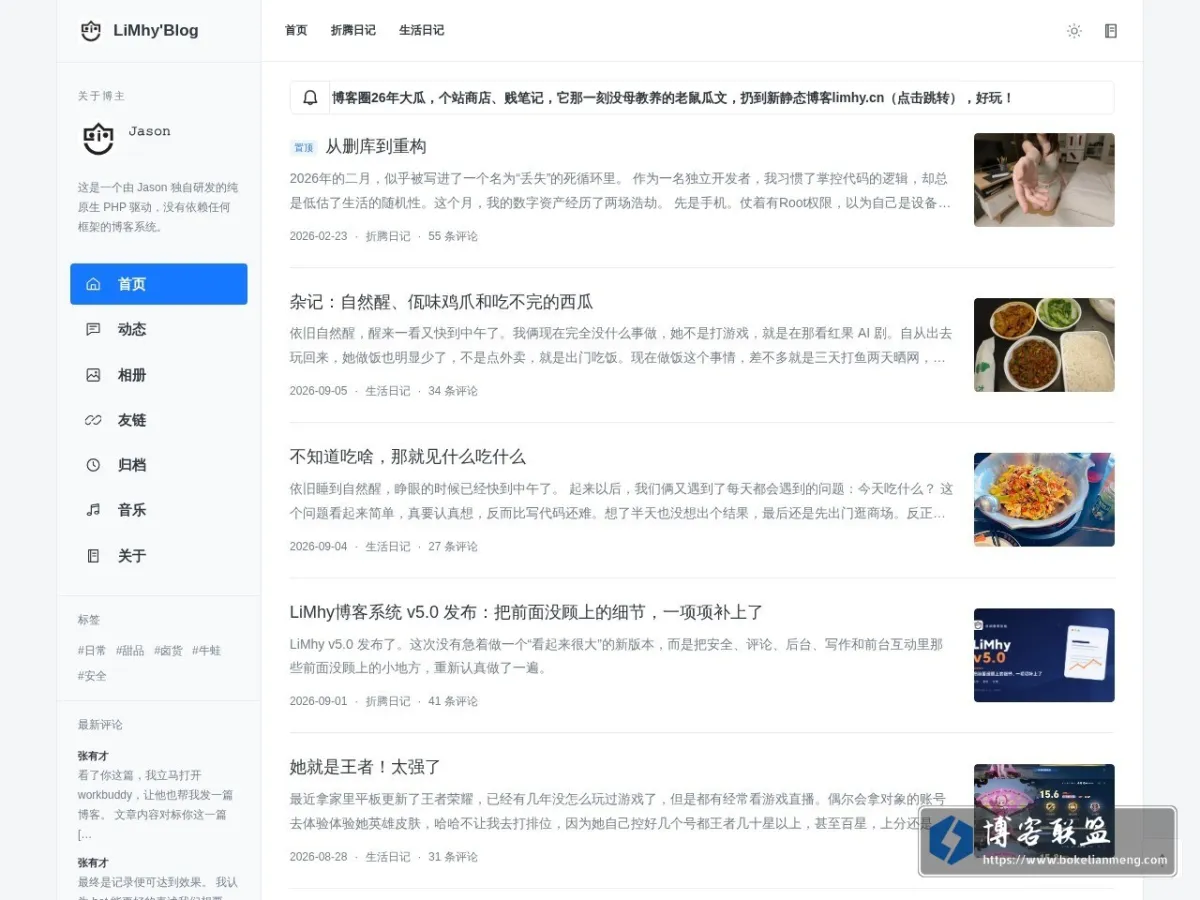1200x900 pixels.
Task: Click the #牛蛙 tag
Action: 206,650
